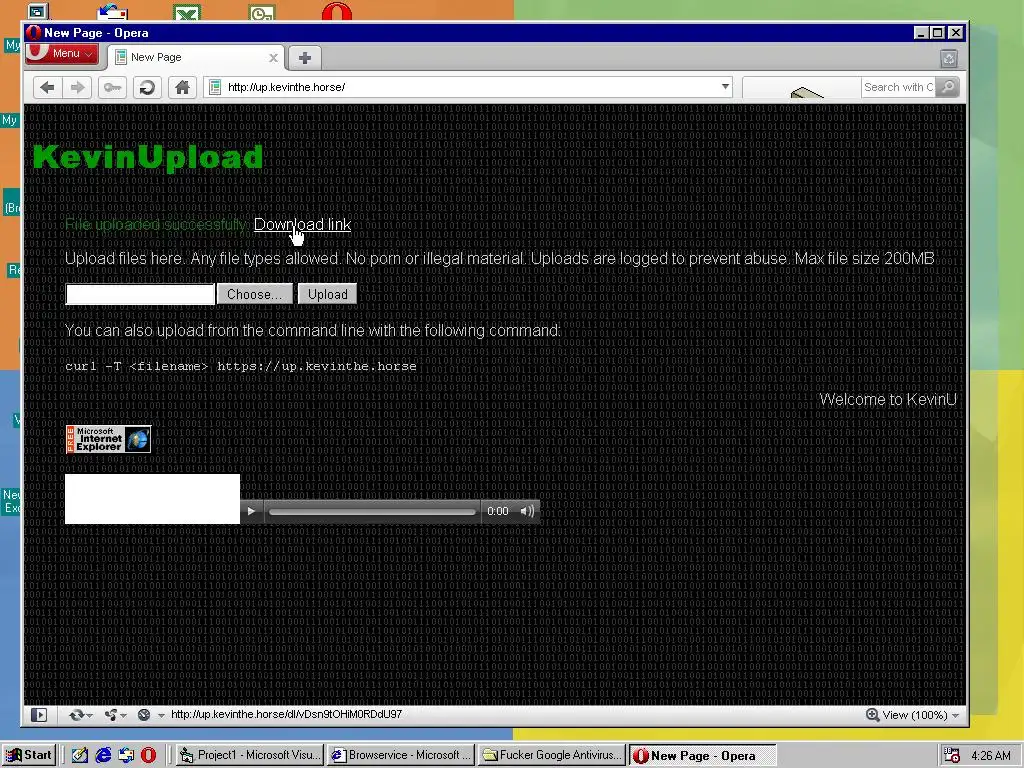1024x768 pixels.
Task: Click the Excel desktop icon
Action: click(187, 12)
